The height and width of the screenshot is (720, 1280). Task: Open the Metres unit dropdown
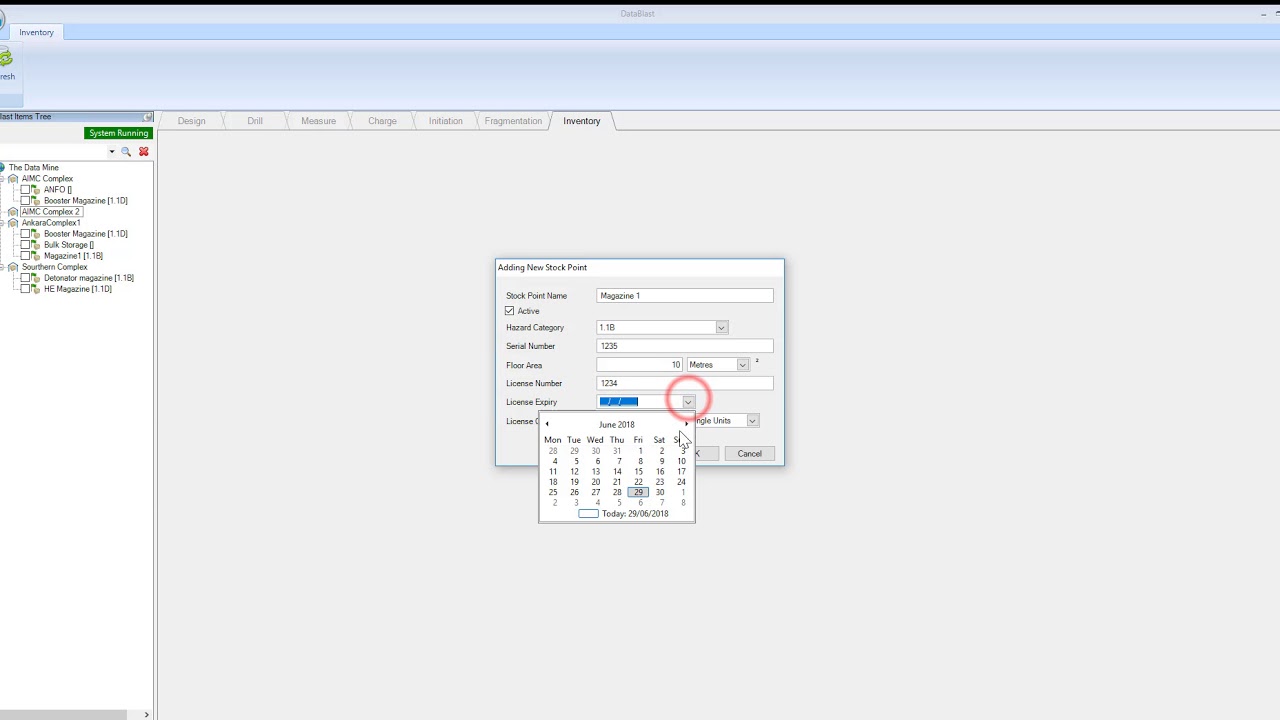coord(742,365)
